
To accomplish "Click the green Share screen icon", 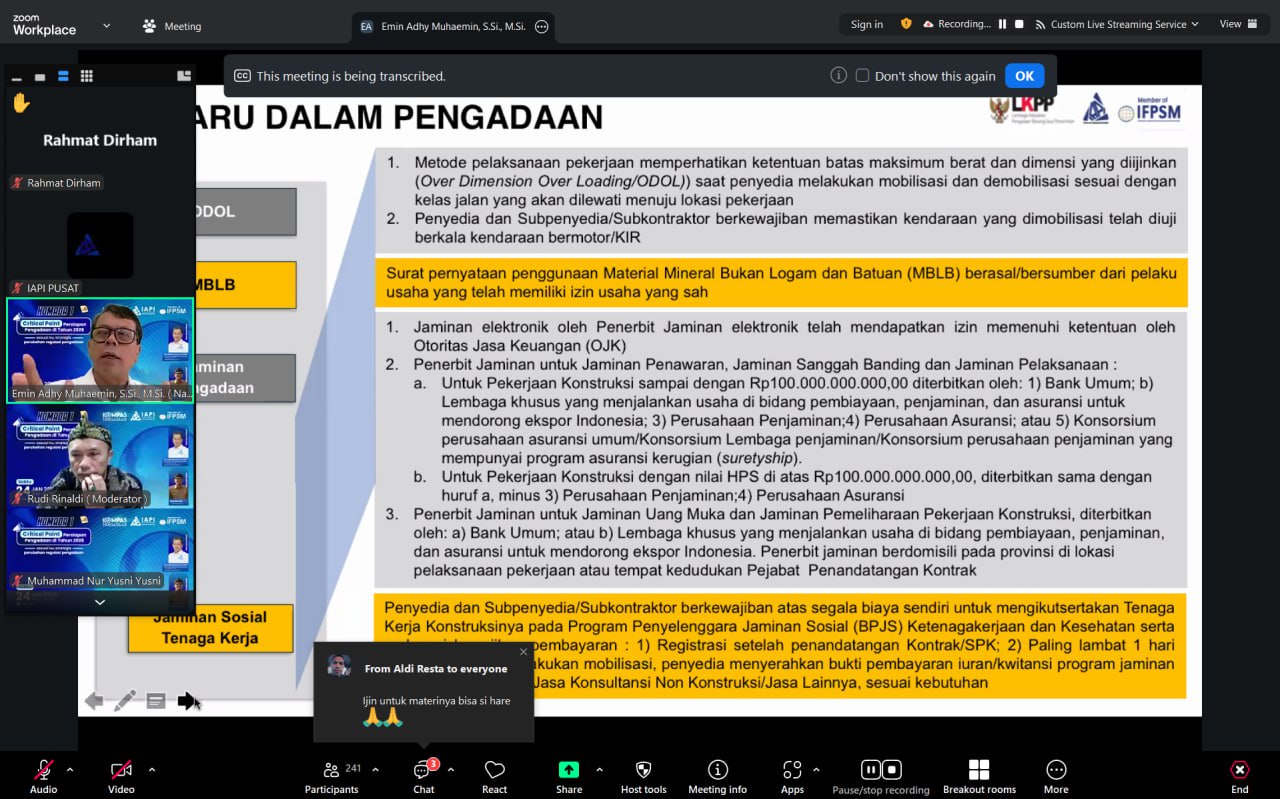I will pos(569,770).
